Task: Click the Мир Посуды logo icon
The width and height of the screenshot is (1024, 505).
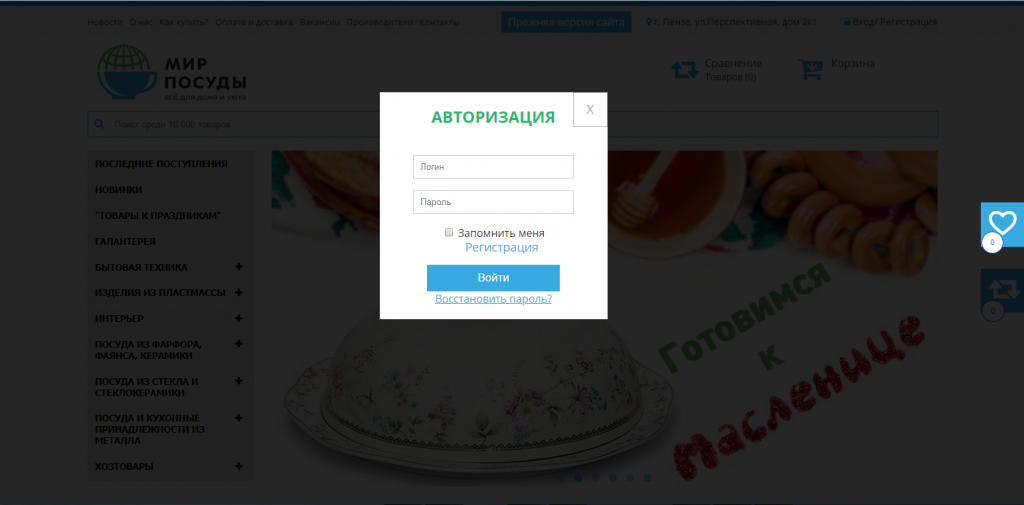Action: tap(128, 72)
